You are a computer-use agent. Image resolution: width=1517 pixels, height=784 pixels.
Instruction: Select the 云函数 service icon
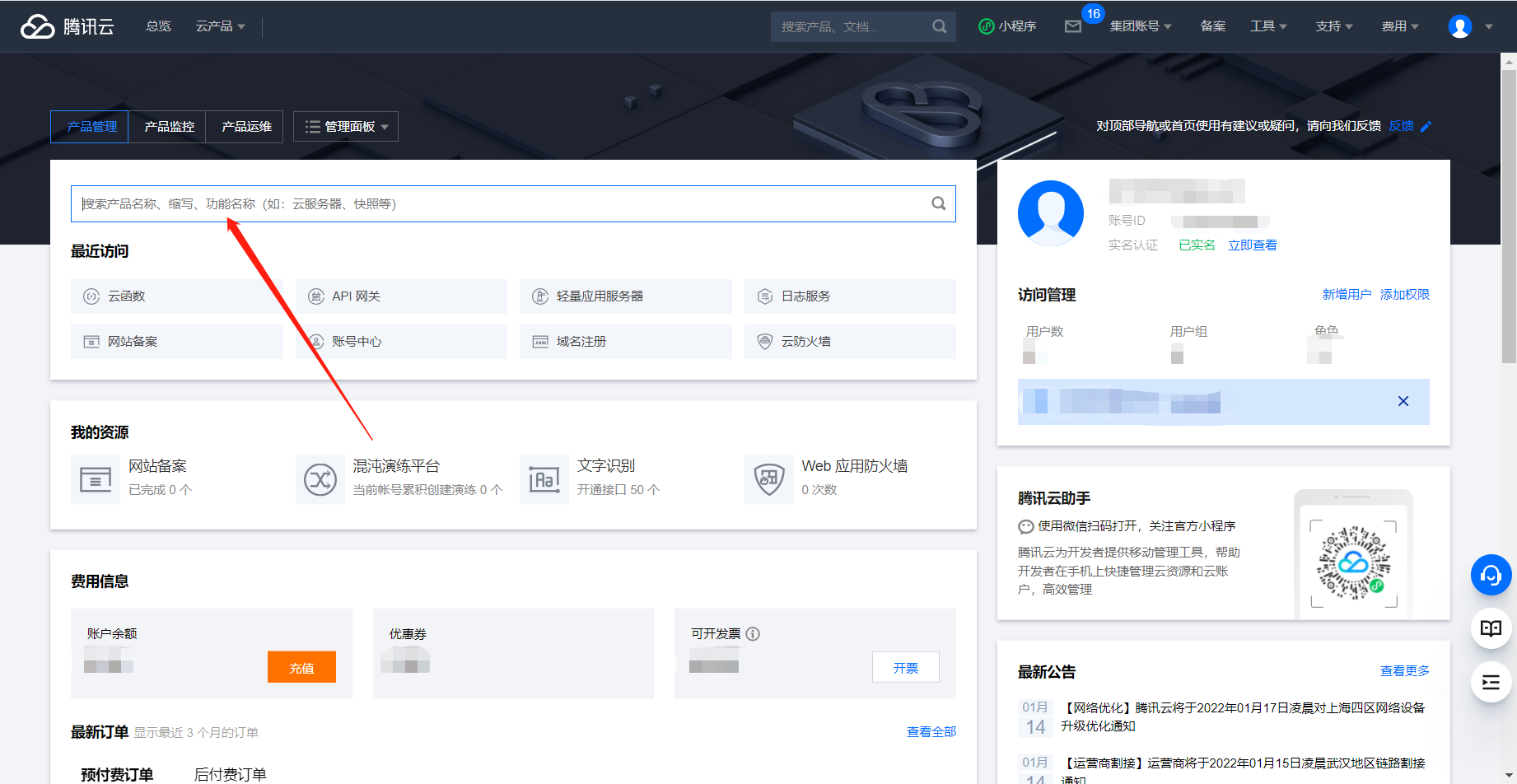pos(91,296)
